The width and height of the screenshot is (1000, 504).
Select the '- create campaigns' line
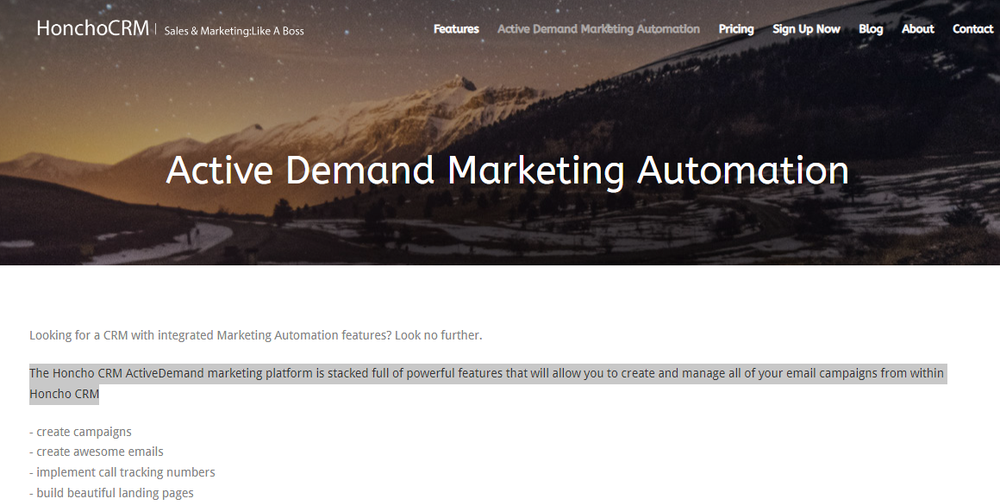pos(80,432)
